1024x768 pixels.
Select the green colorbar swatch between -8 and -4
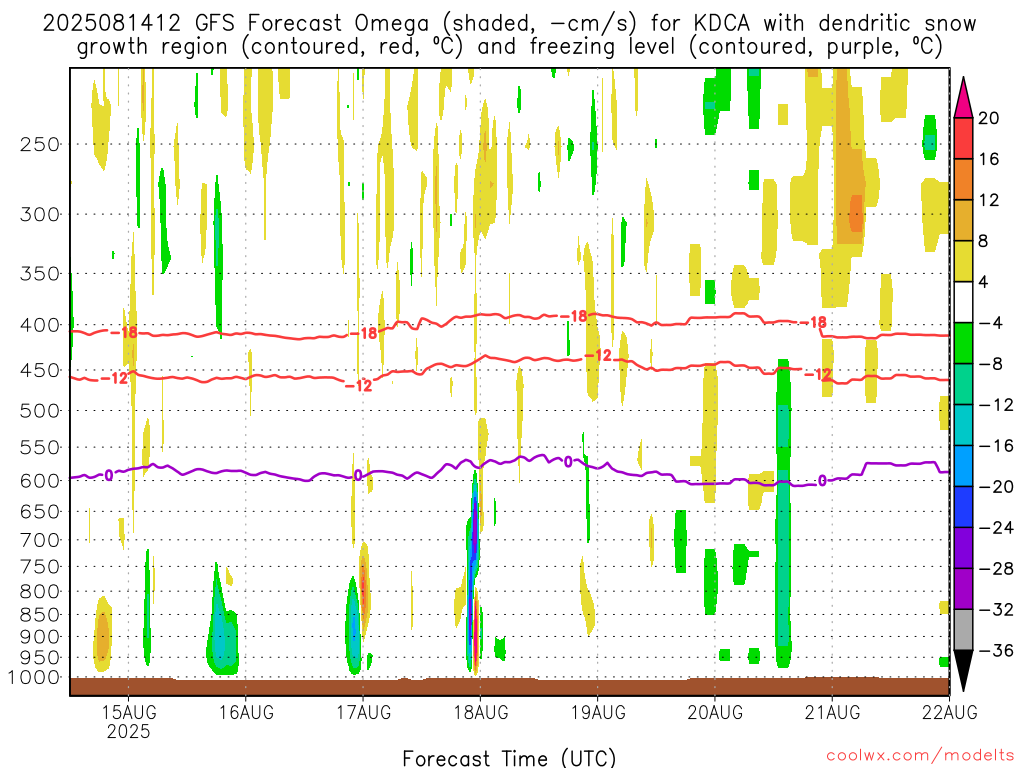963,344
